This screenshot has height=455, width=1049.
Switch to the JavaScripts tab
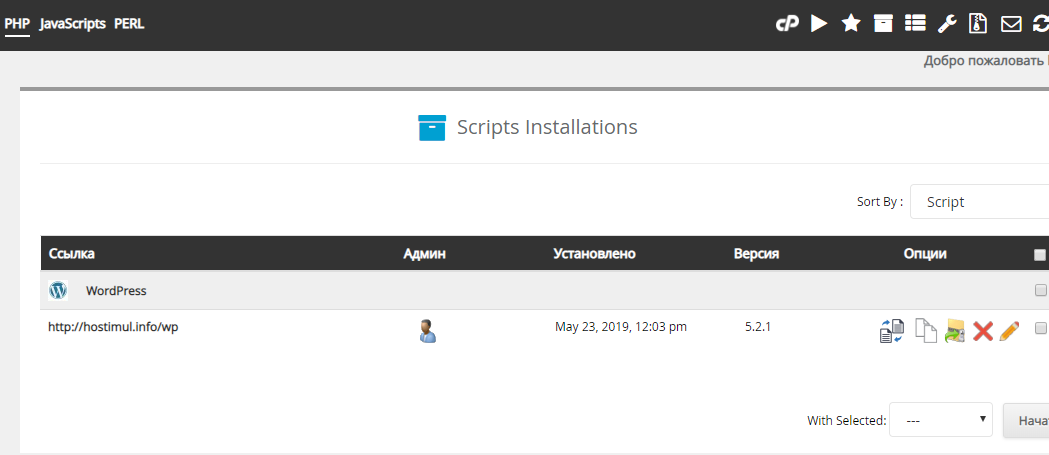click(x=73, y=24)
